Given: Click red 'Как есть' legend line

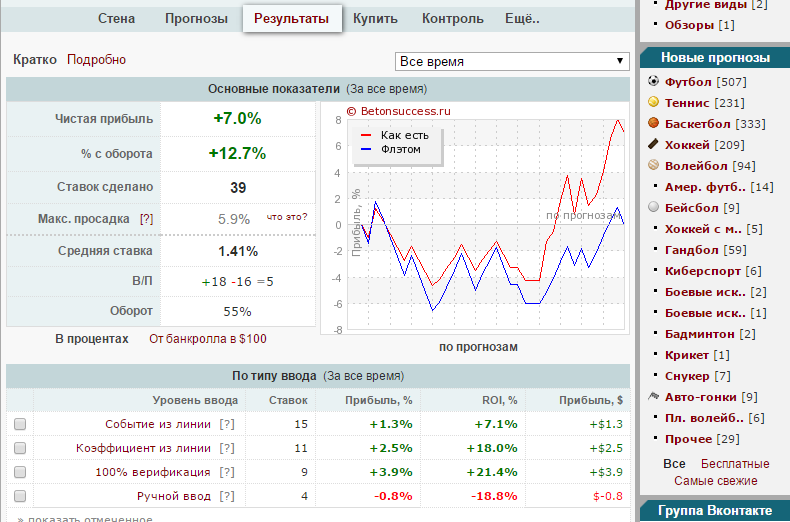Looking at the screenshot, I should (366, 136).
